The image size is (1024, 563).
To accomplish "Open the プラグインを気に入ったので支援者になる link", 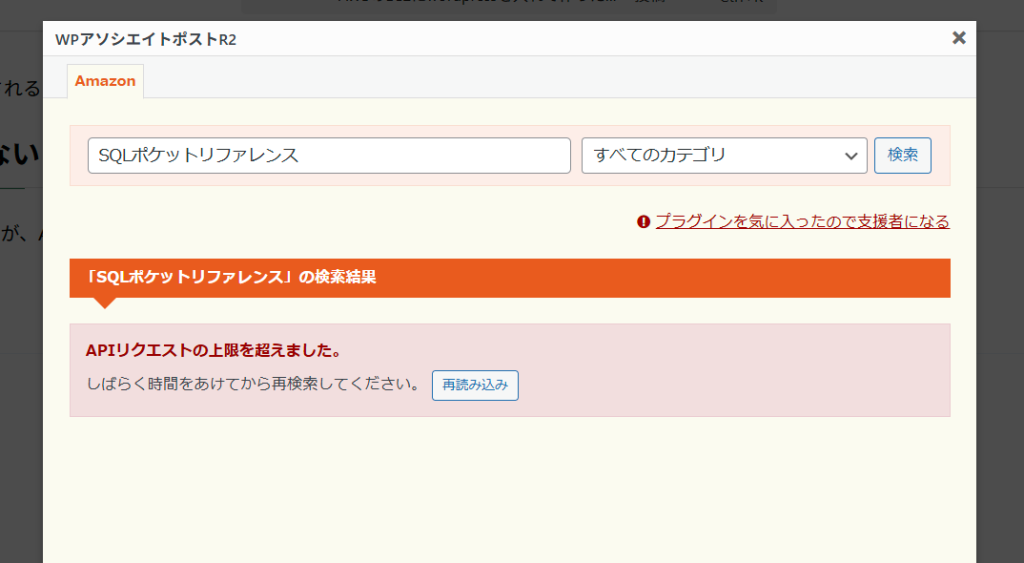I will [x=803, y=221].
